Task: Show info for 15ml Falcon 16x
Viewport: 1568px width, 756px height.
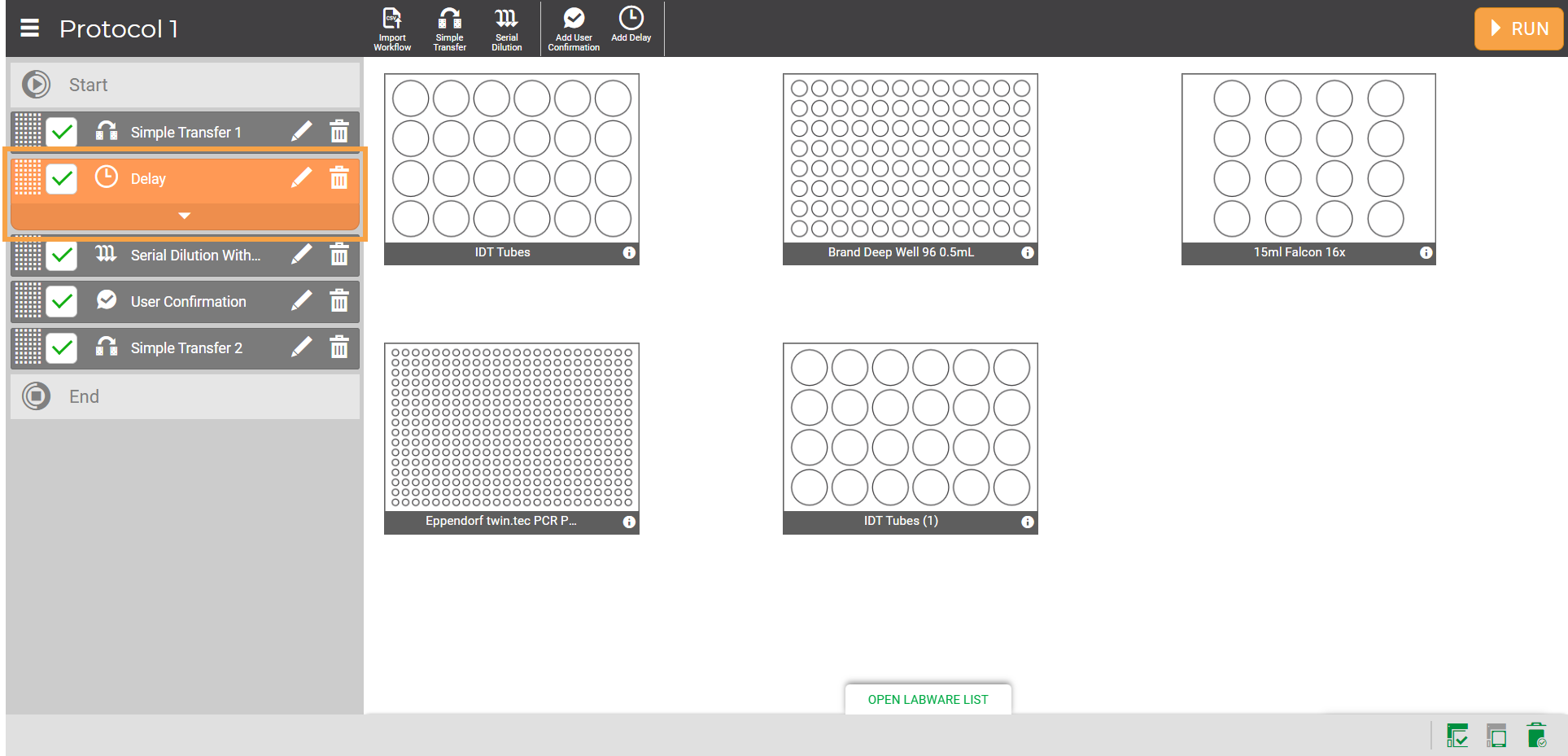Action: pyautogui.click(x=1426, y=253)
